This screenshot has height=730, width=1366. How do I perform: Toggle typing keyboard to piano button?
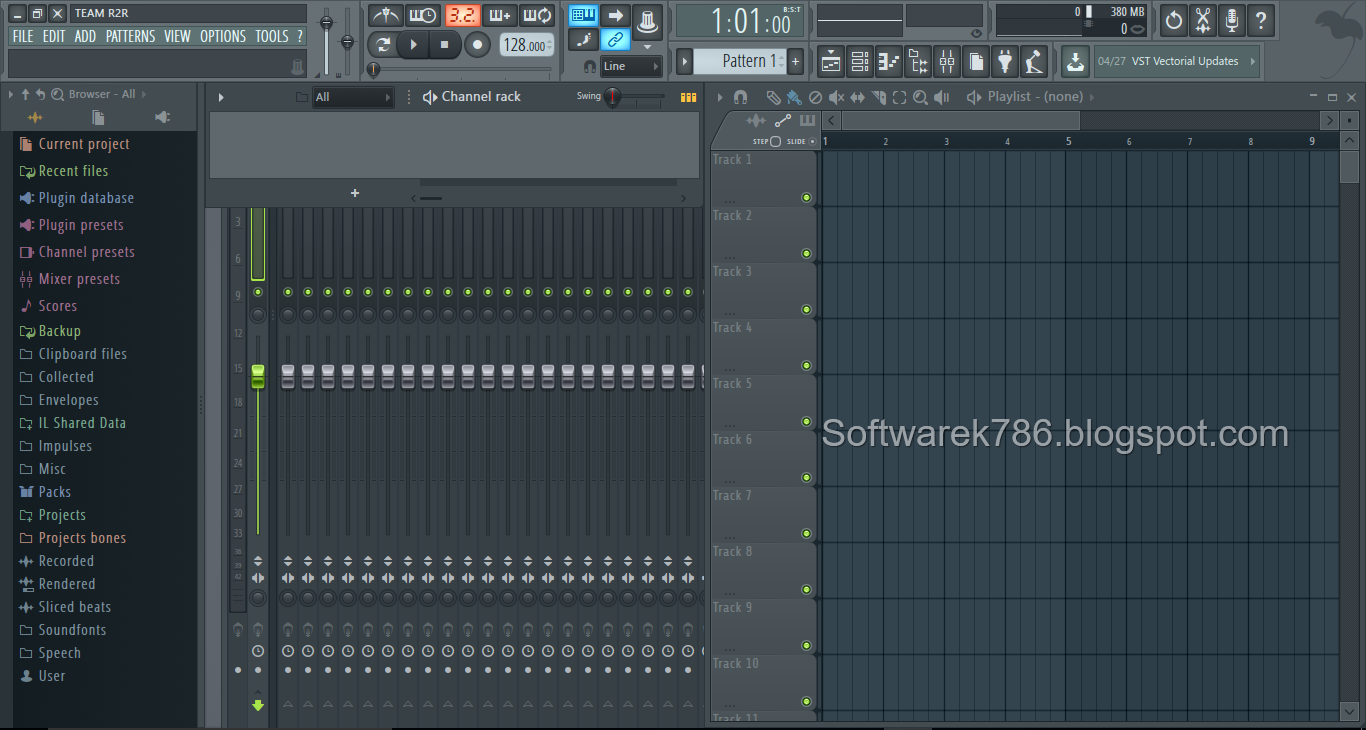pyautogui.click(x=584, y=15)
